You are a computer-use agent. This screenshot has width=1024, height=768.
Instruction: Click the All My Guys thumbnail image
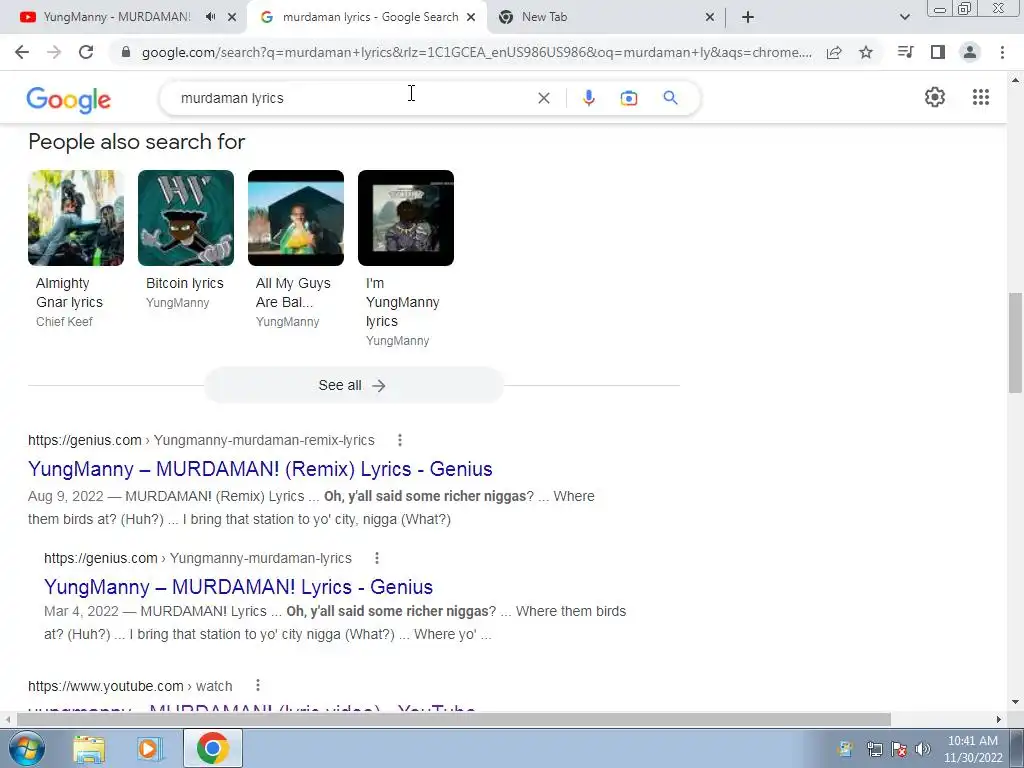(x=296, y=218)
